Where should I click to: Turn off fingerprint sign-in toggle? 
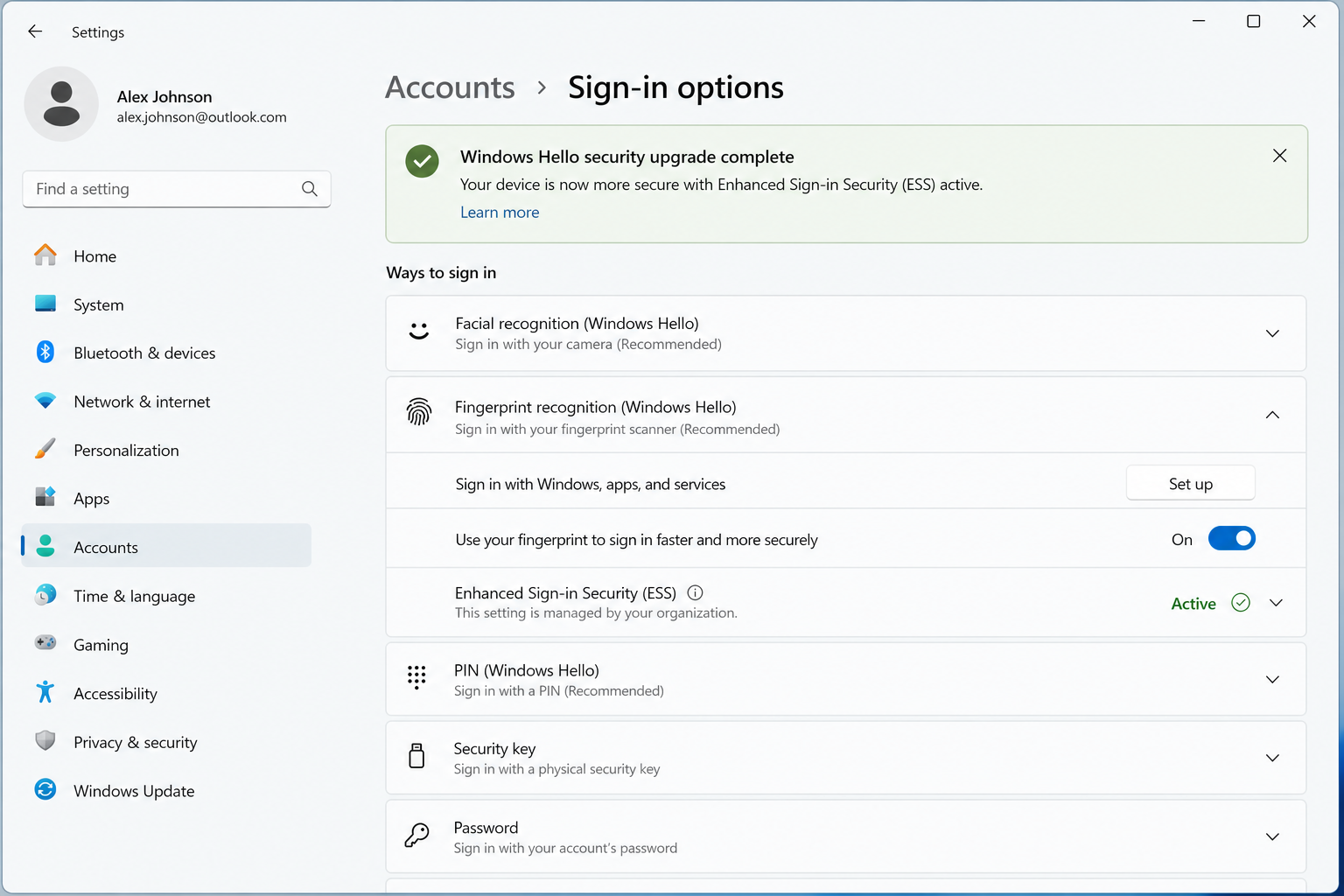(1231, 539)
